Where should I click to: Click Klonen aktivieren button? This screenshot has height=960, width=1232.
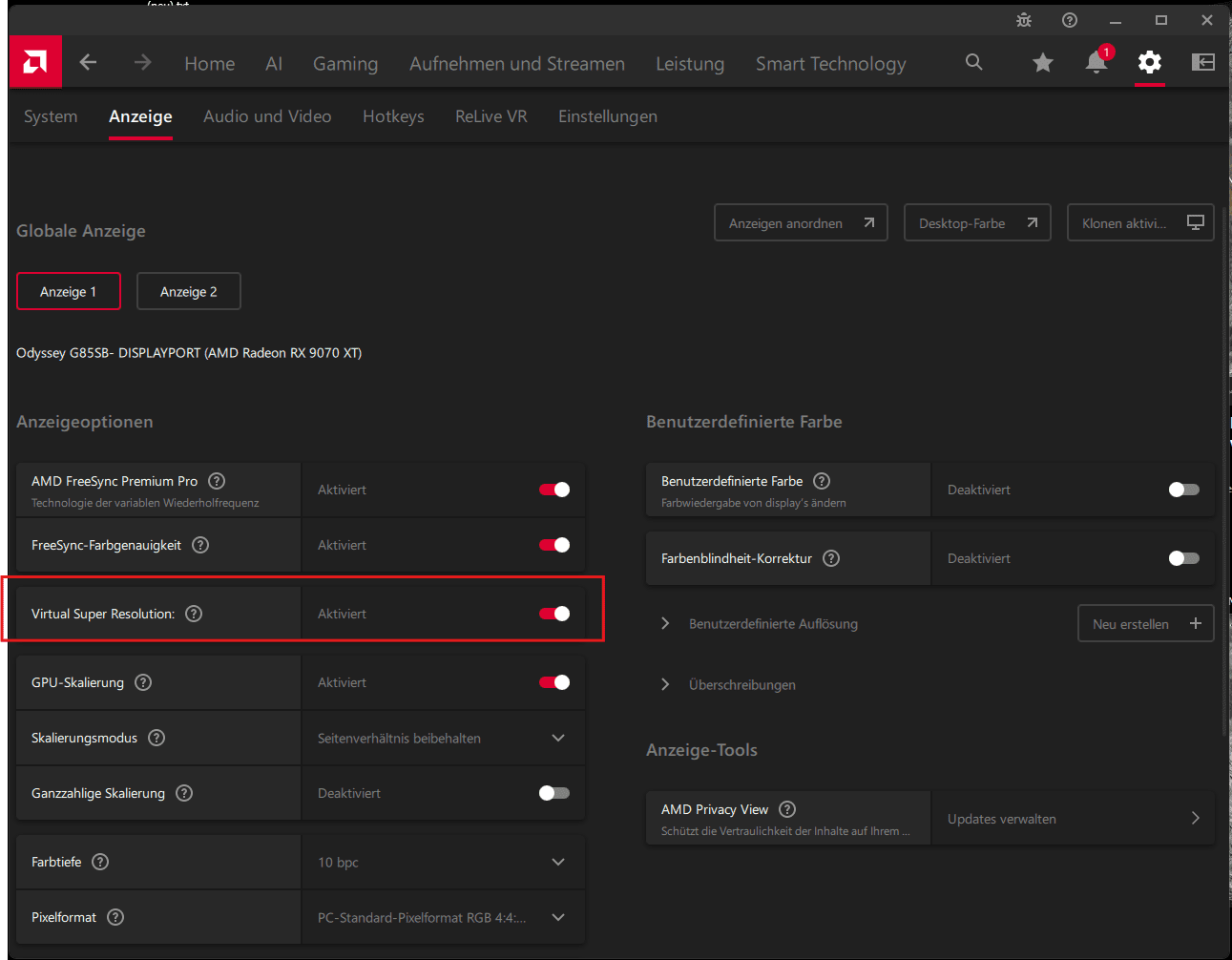click(1140, 222)
